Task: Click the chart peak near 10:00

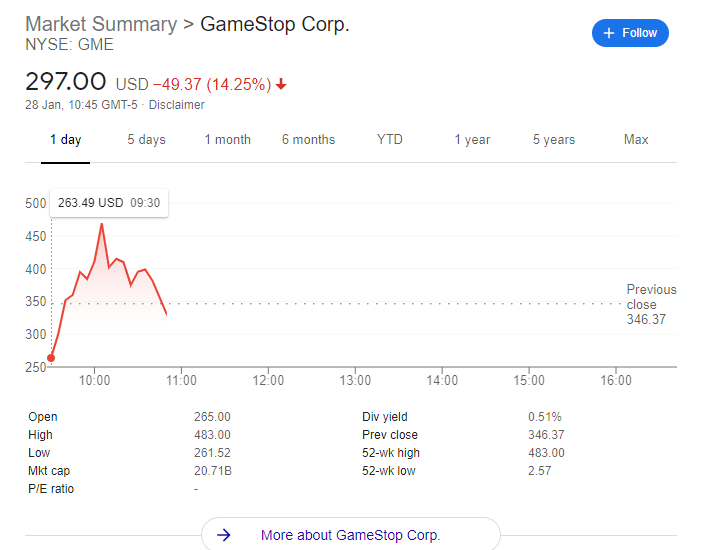Action: [x=102, y=223]
